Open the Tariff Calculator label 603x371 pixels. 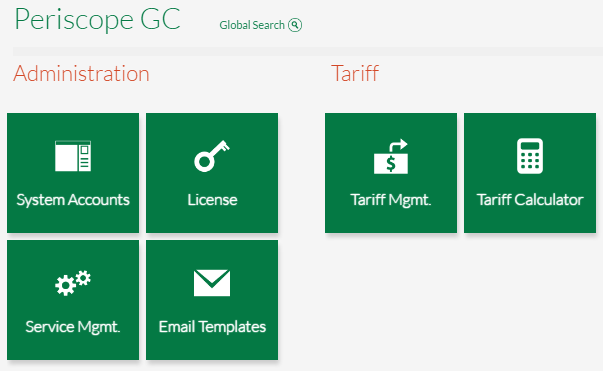point(530,200)
